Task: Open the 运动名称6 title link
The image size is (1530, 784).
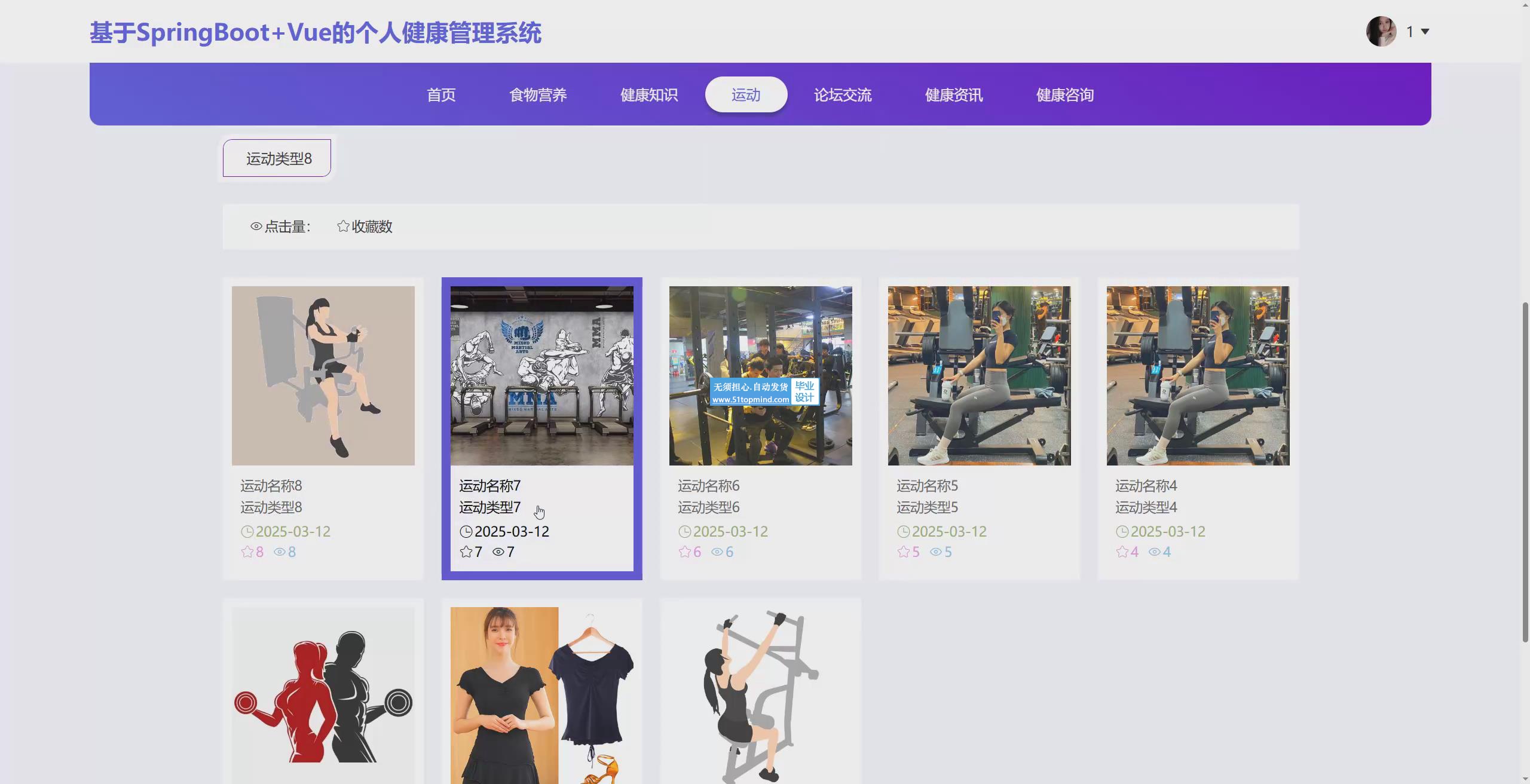Action: (708, 485)
